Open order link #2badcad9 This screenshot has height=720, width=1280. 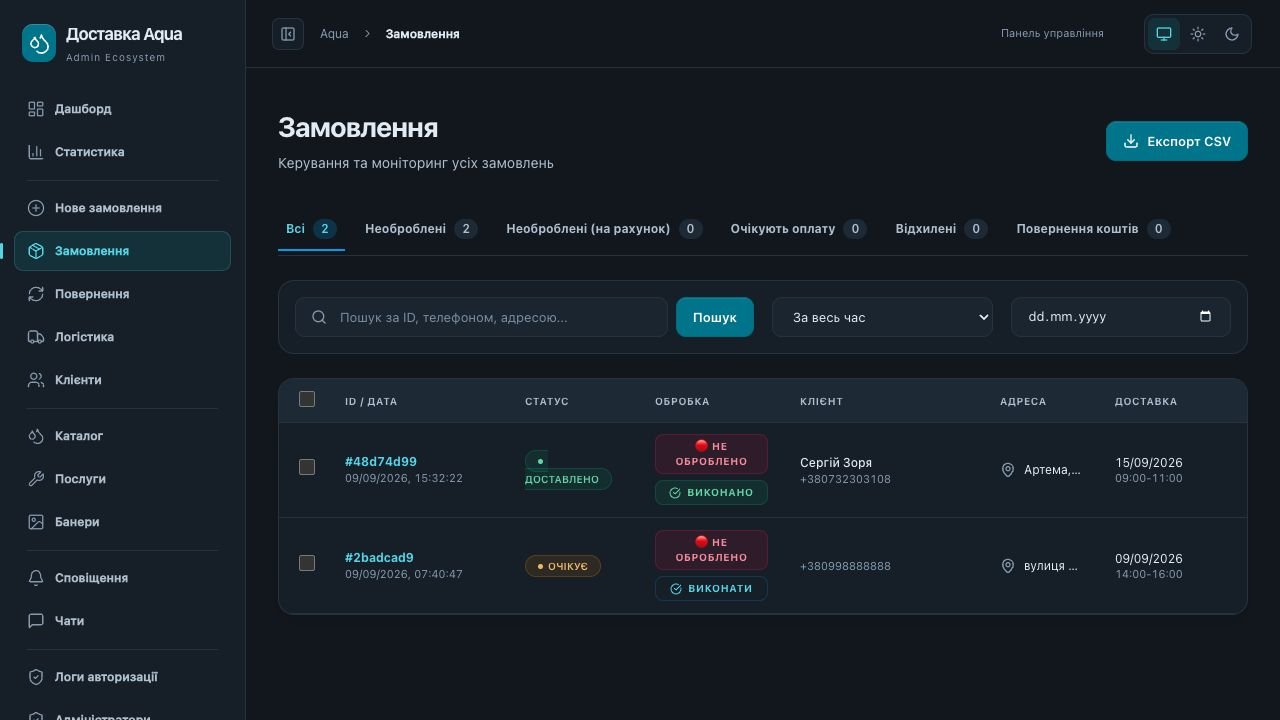(379, 557)
